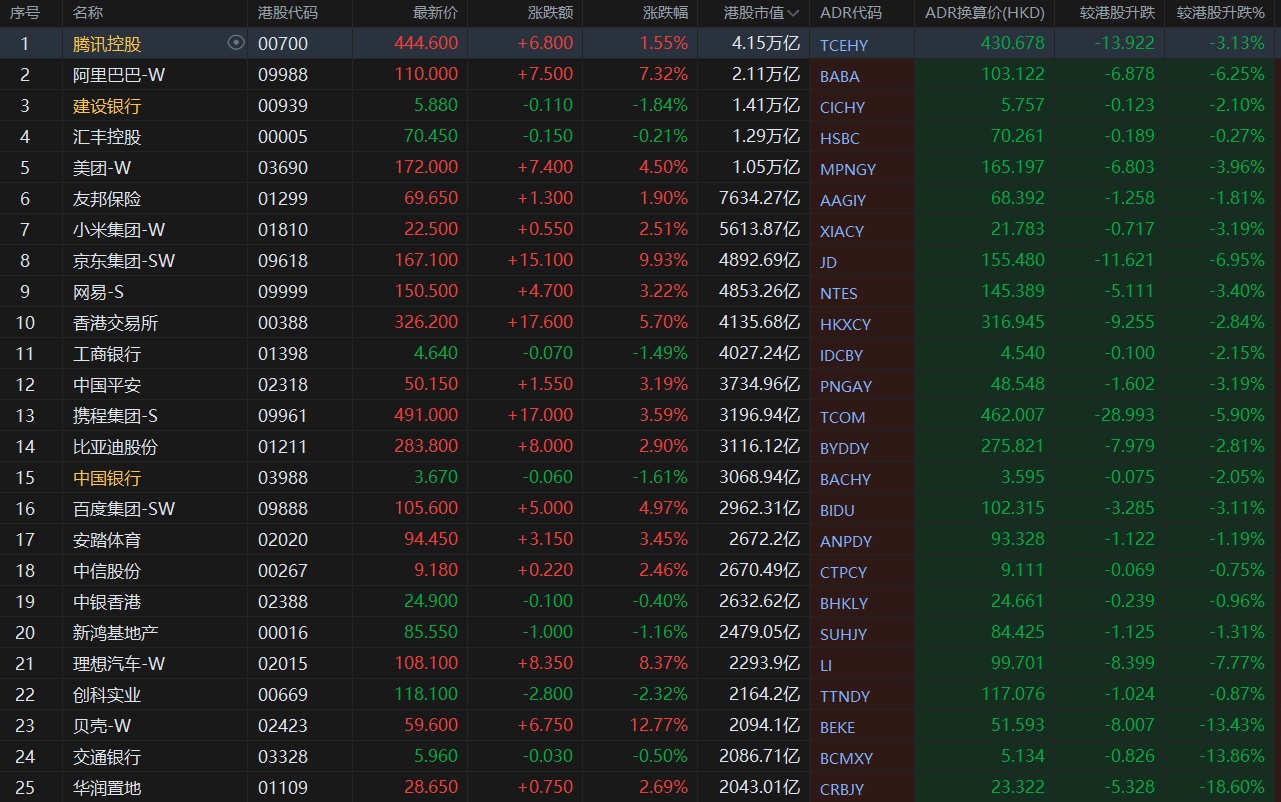
Task: Open the 港股市值 sort arrow
Action: [794, 13]
